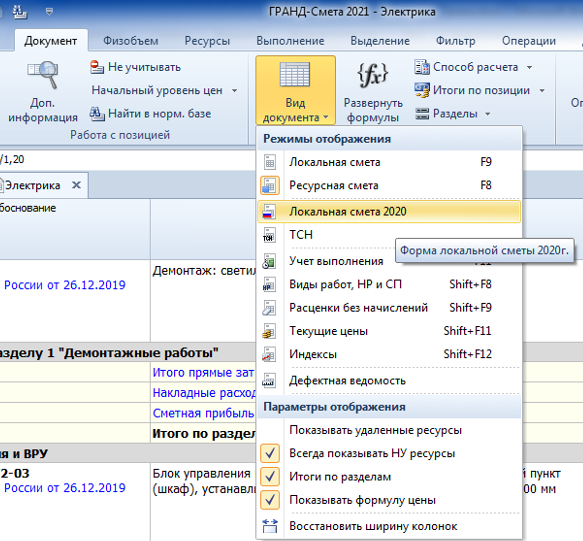Click the Текущие цены coins icon
The height and width of the screenshot is (541, 583).
pos(269,331)
